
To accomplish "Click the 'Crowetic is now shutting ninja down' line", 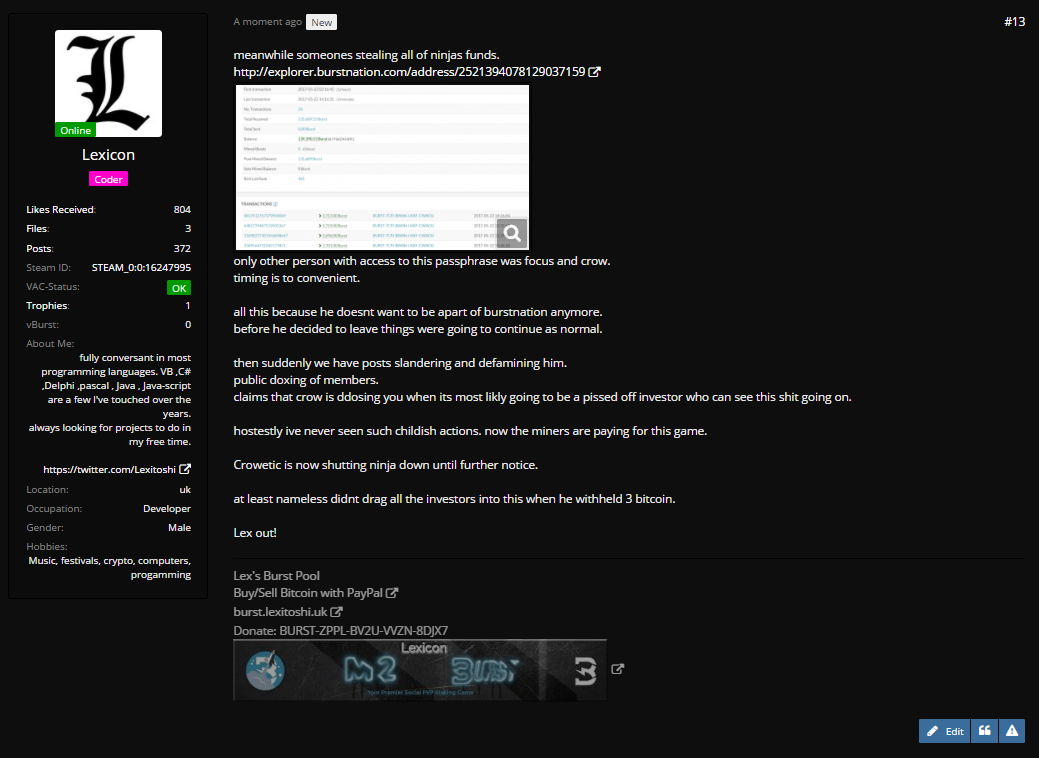I will (386, 464).
